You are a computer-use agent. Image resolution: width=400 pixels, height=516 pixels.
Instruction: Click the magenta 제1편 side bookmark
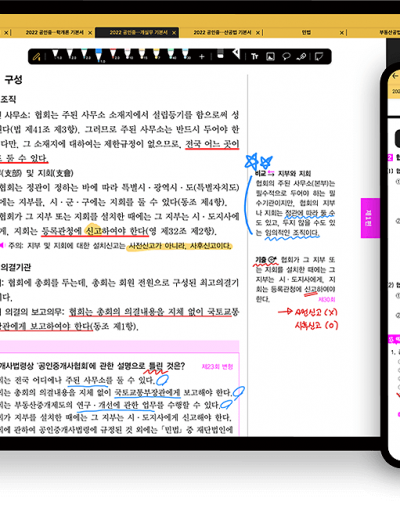pyautogui.click(x=370, y=218)
